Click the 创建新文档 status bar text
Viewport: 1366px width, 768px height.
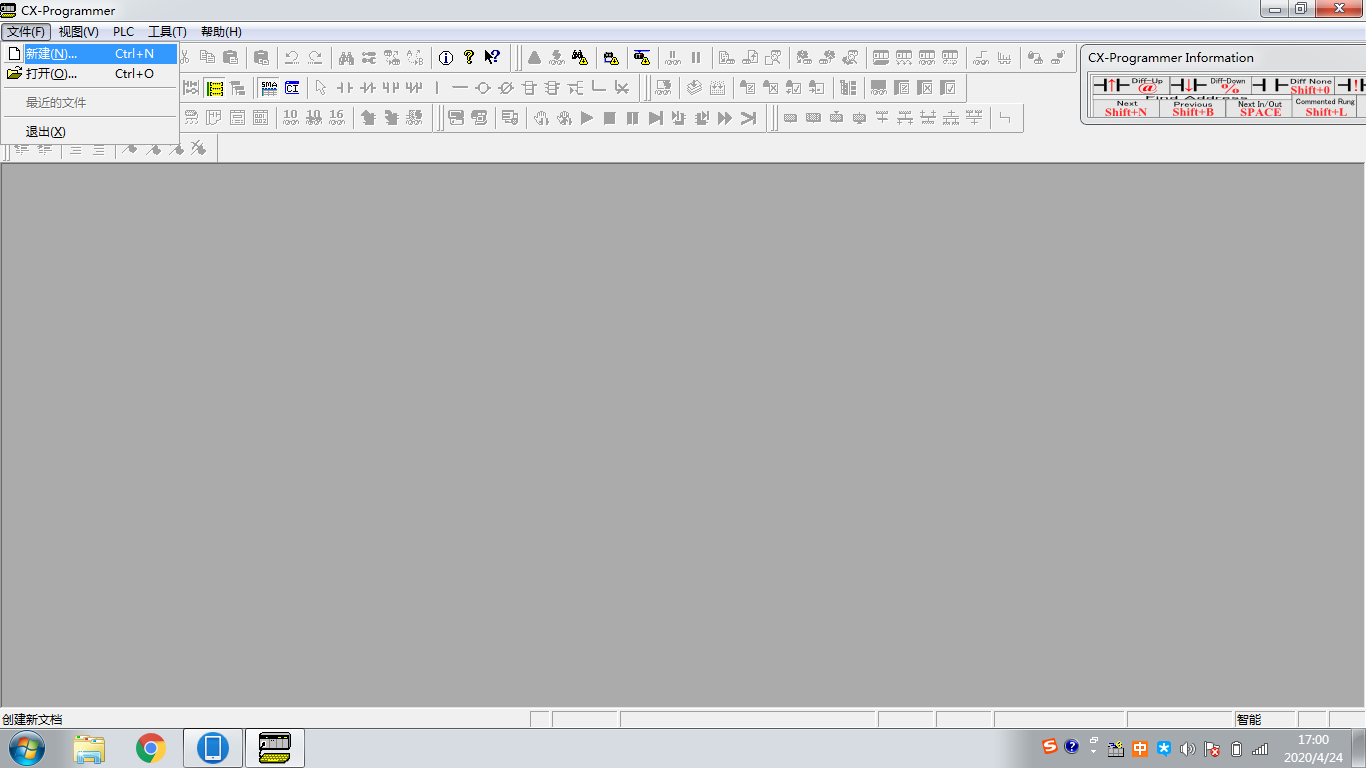point(32,719)
